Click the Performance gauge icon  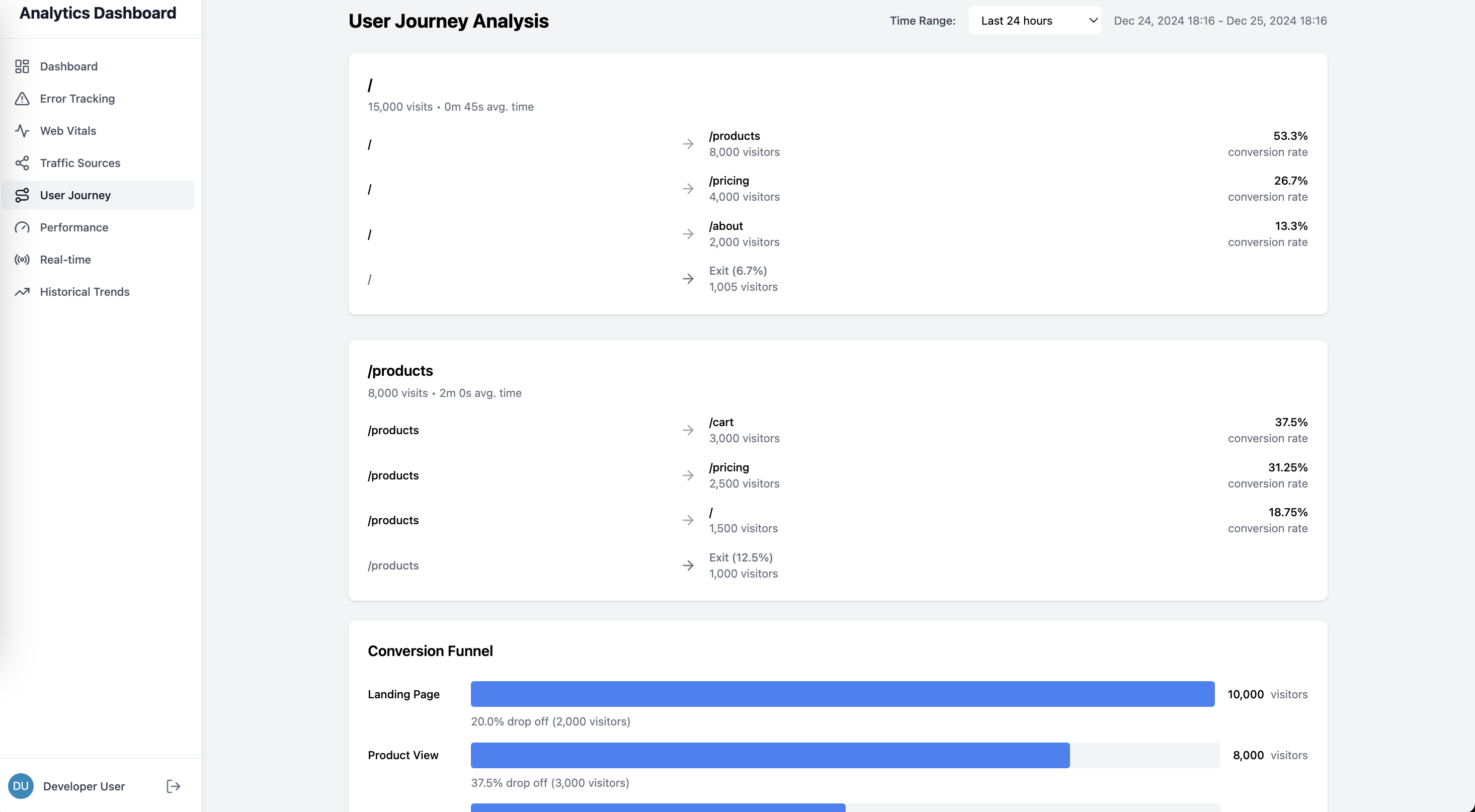pyautogui.click(x=22, y=227)
